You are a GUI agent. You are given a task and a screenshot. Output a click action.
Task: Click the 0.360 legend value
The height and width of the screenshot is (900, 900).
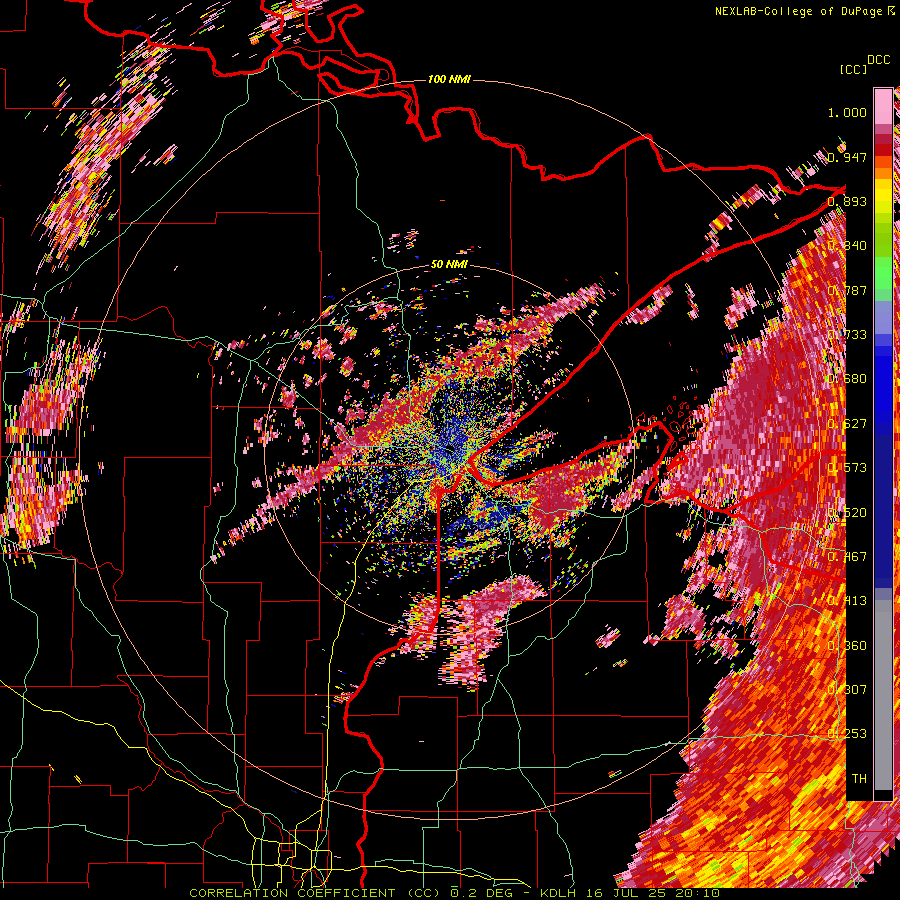pos(847,646)
